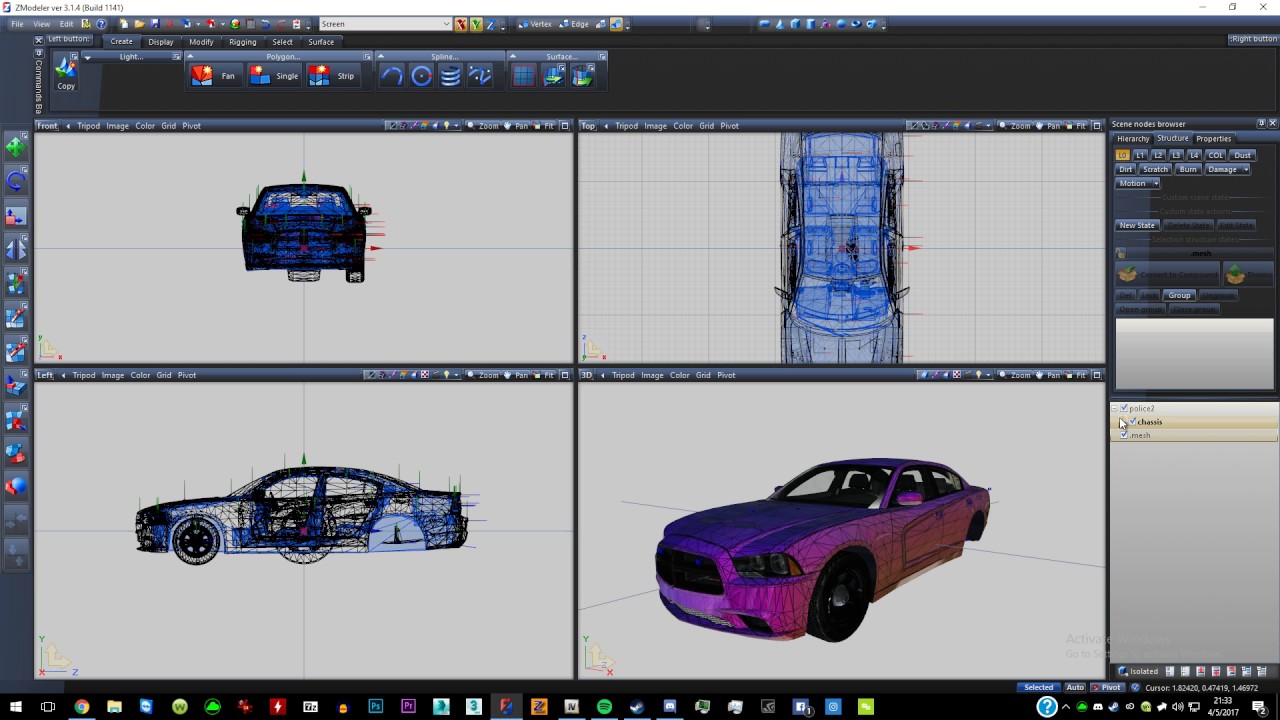The image size is (1280, 720).
Task: Uncheck the police2 node checkbox
Action: coord(1124,409)
